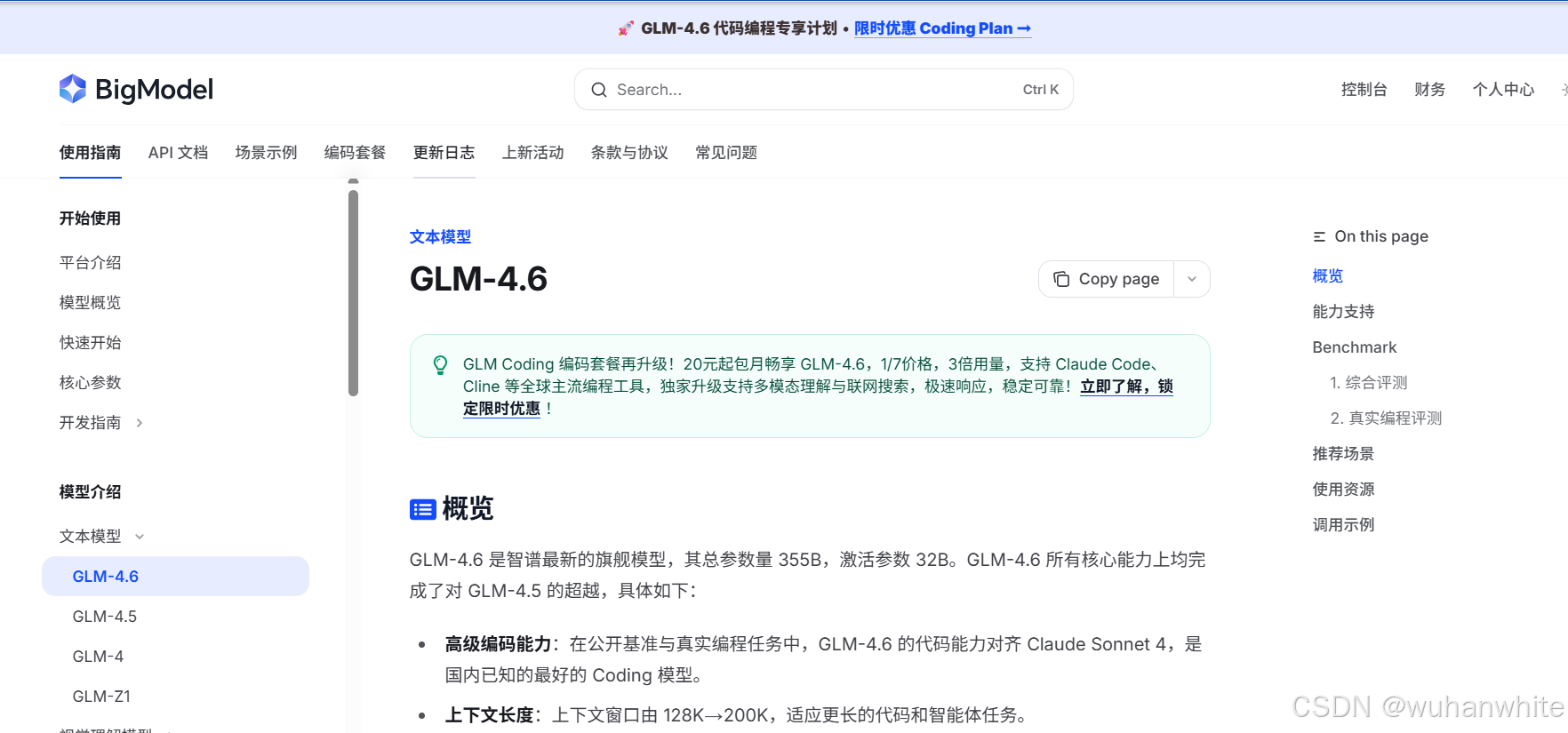Click the 立即了解，锁定限时优惠 link
Screen dimensions: 1568x733
click(x=1126, y=386)
